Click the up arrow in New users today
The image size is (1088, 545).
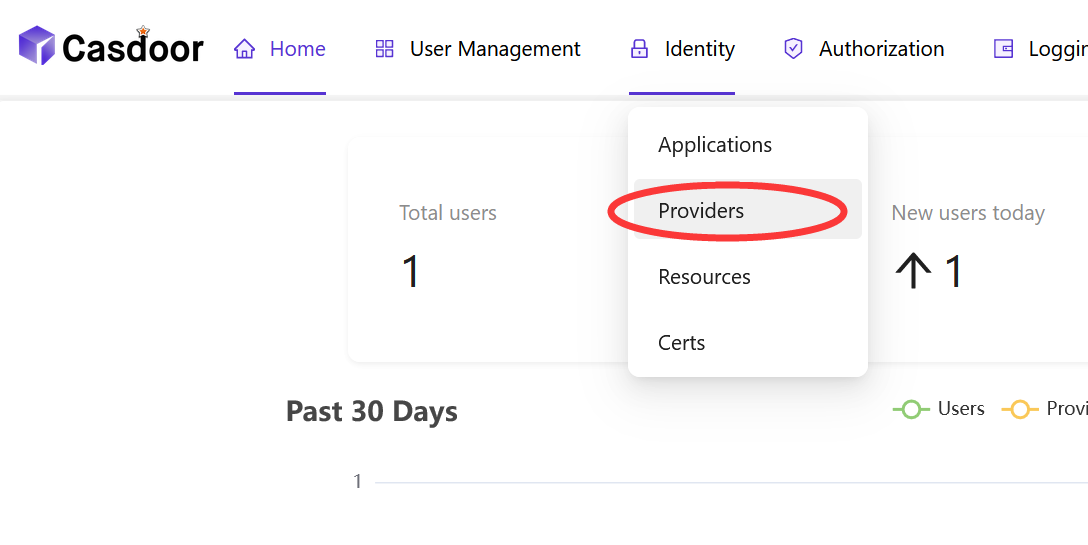(x=913, y=271)
